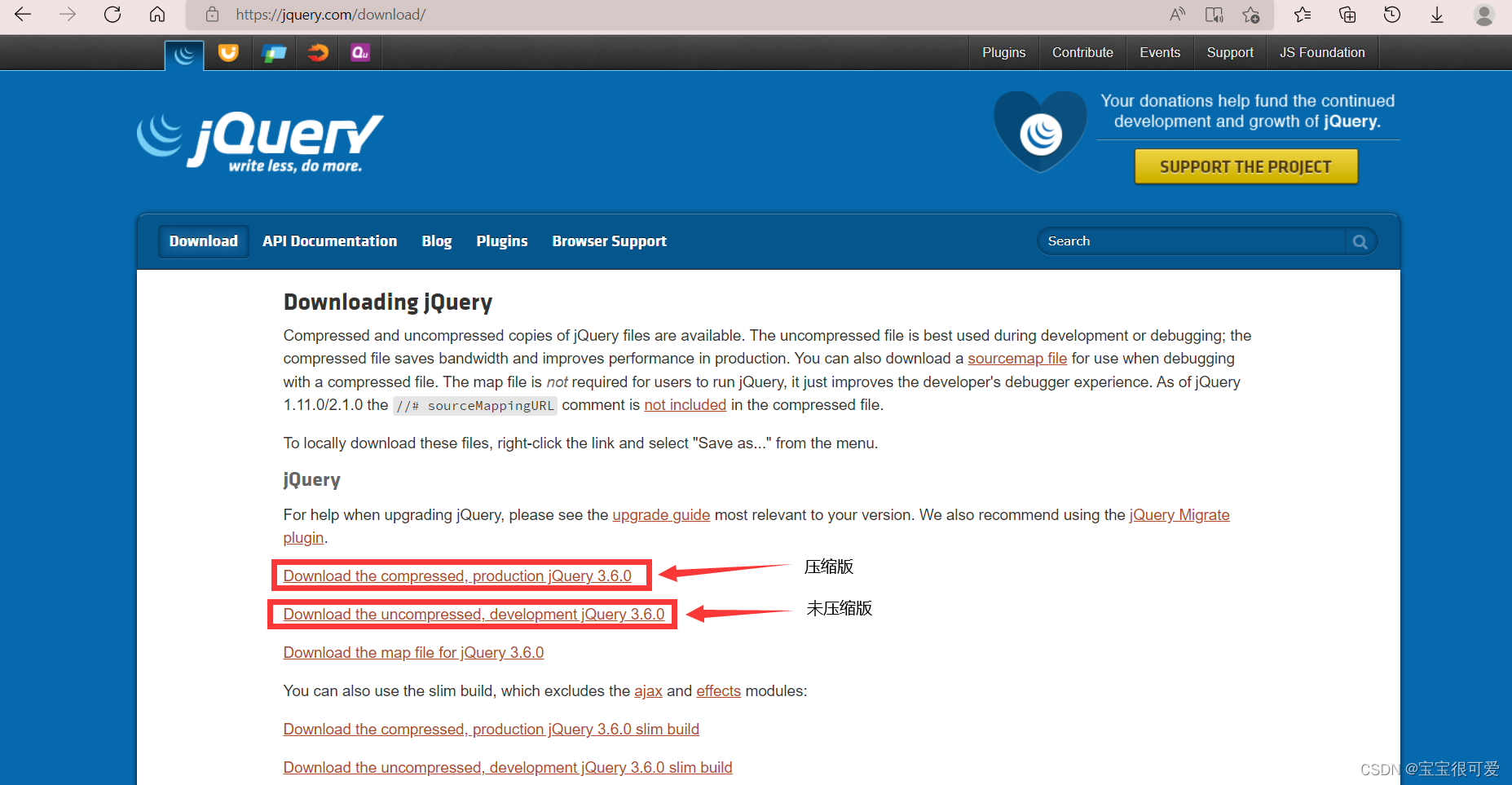This screenshot has width=1512, height=785.
Task: Open the Browser Support tab
Action: pos(610,241)
